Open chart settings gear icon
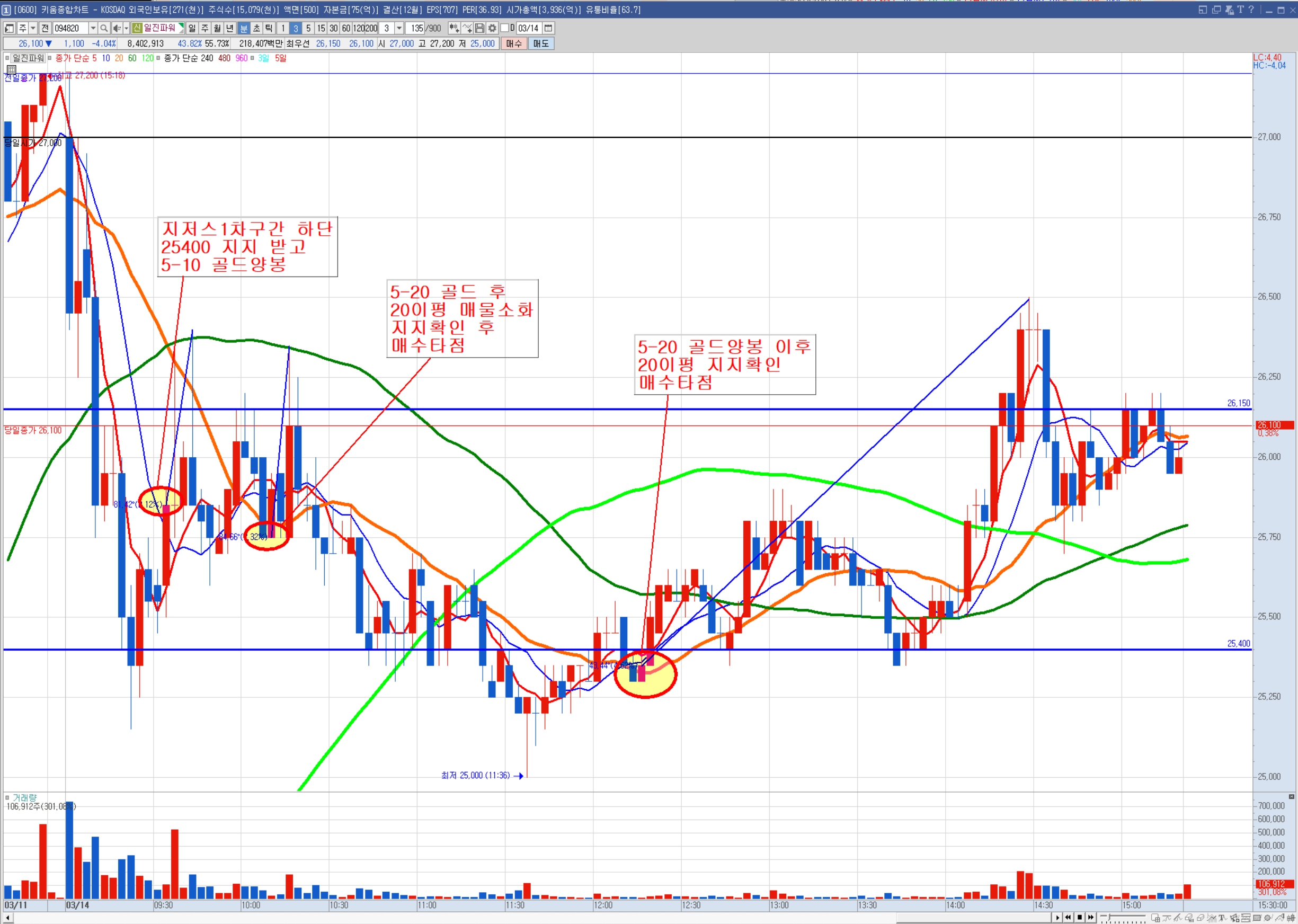1298x924 pixels. tap(492, 28)
